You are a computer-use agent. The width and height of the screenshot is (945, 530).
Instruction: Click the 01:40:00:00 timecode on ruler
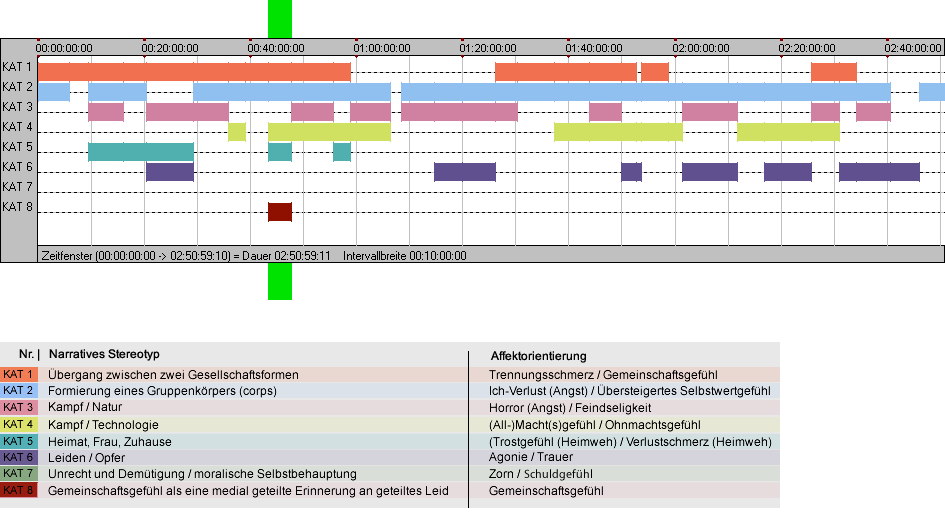click(594, 48)
